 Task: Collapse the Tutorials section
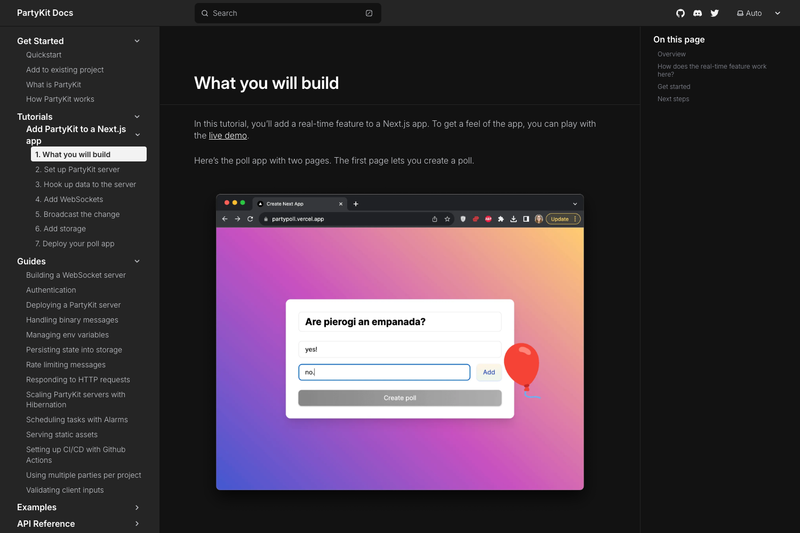pos(137,117)
